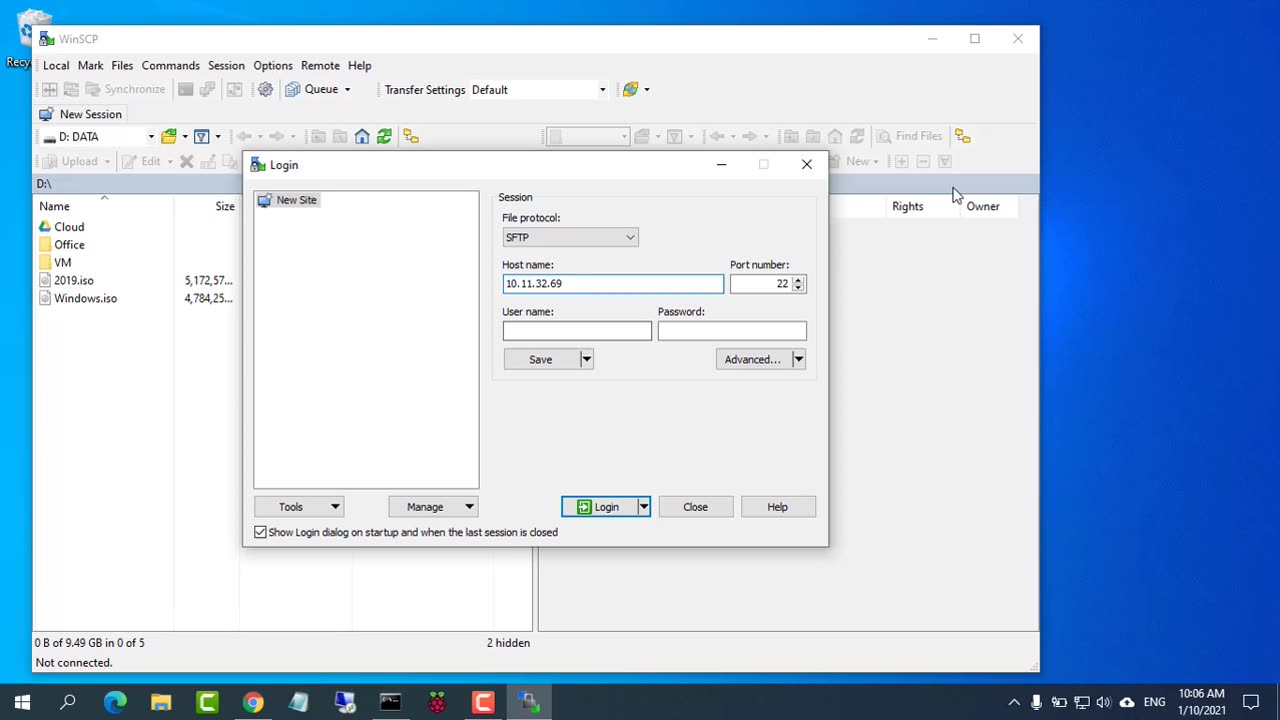Open Google Chrome from the taskbar
This screenshot has height=720, width=1280.
pos(253,702)
